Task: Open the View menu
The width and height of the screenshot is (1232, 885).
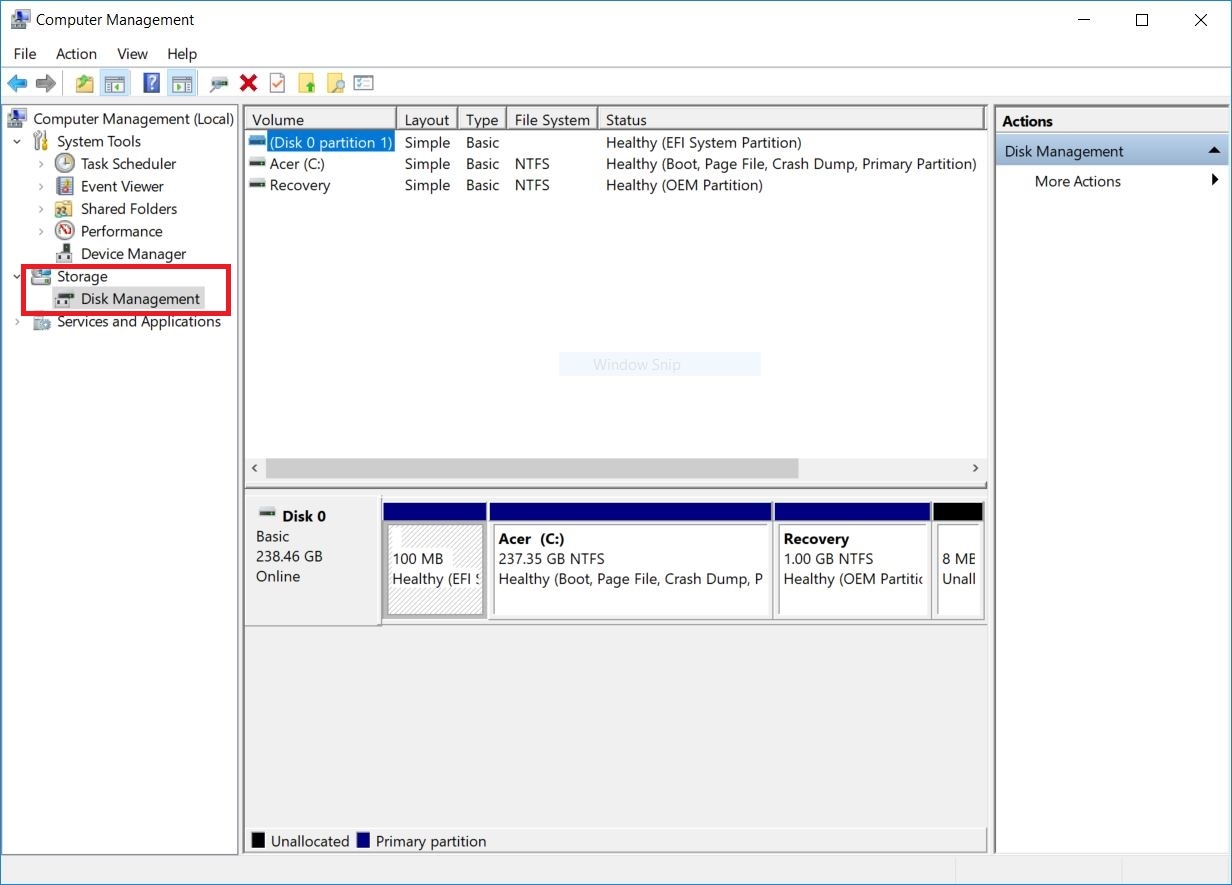Action: click(132, 54)
